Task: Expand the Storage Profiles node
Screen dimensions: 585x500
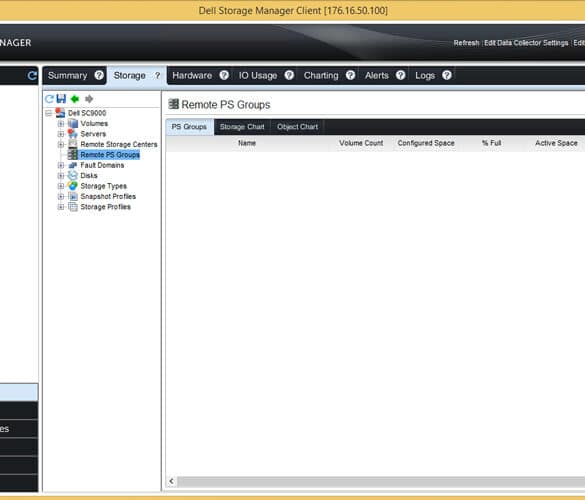Action: pos(61,207)
